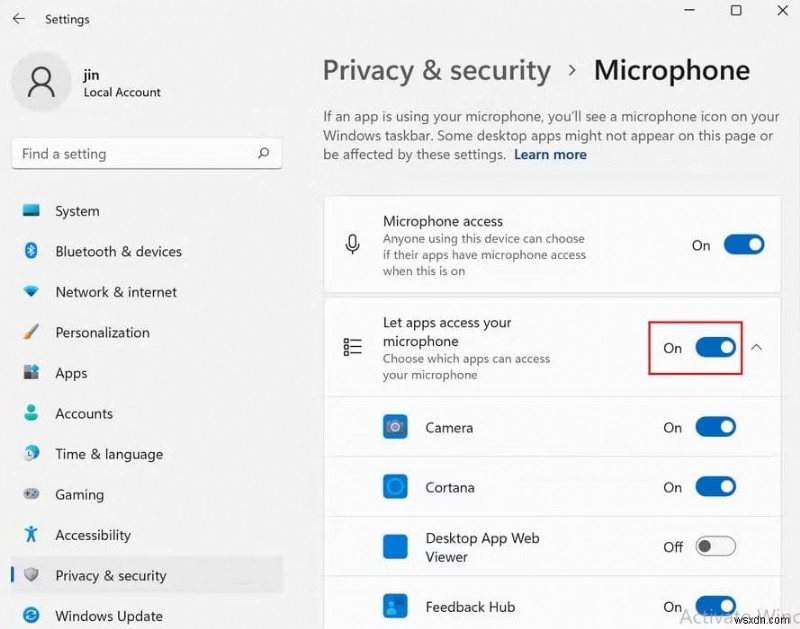Collapse the Let apps access your microphone section
The image size is (800, 629).
(x=757, y=347)
